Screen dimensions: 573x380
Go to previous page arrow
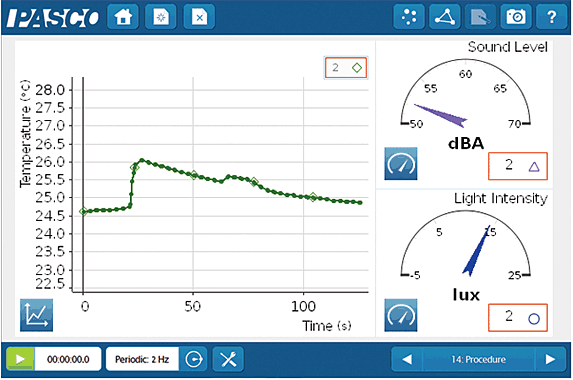pyautogui.click(x=407, y=359)
